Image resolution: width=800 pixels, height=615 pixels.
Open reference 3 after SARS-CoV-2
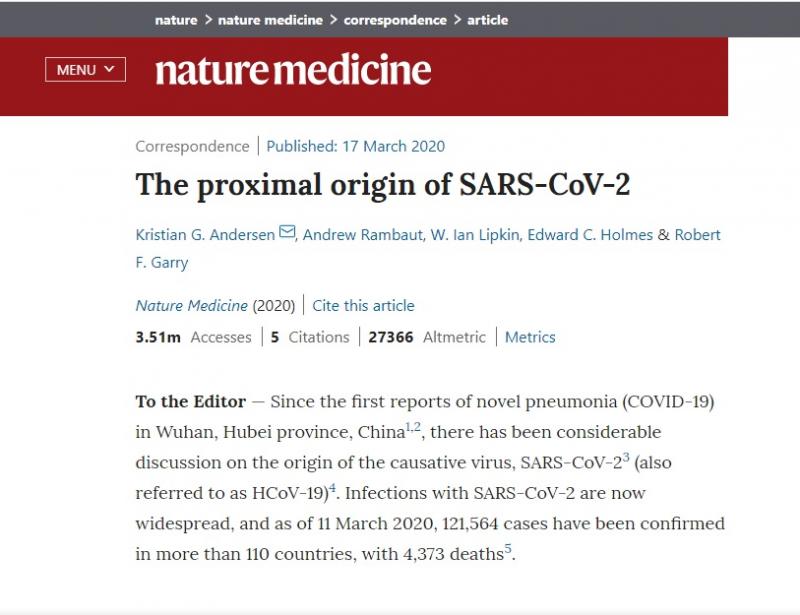click(x=626, y=458)
